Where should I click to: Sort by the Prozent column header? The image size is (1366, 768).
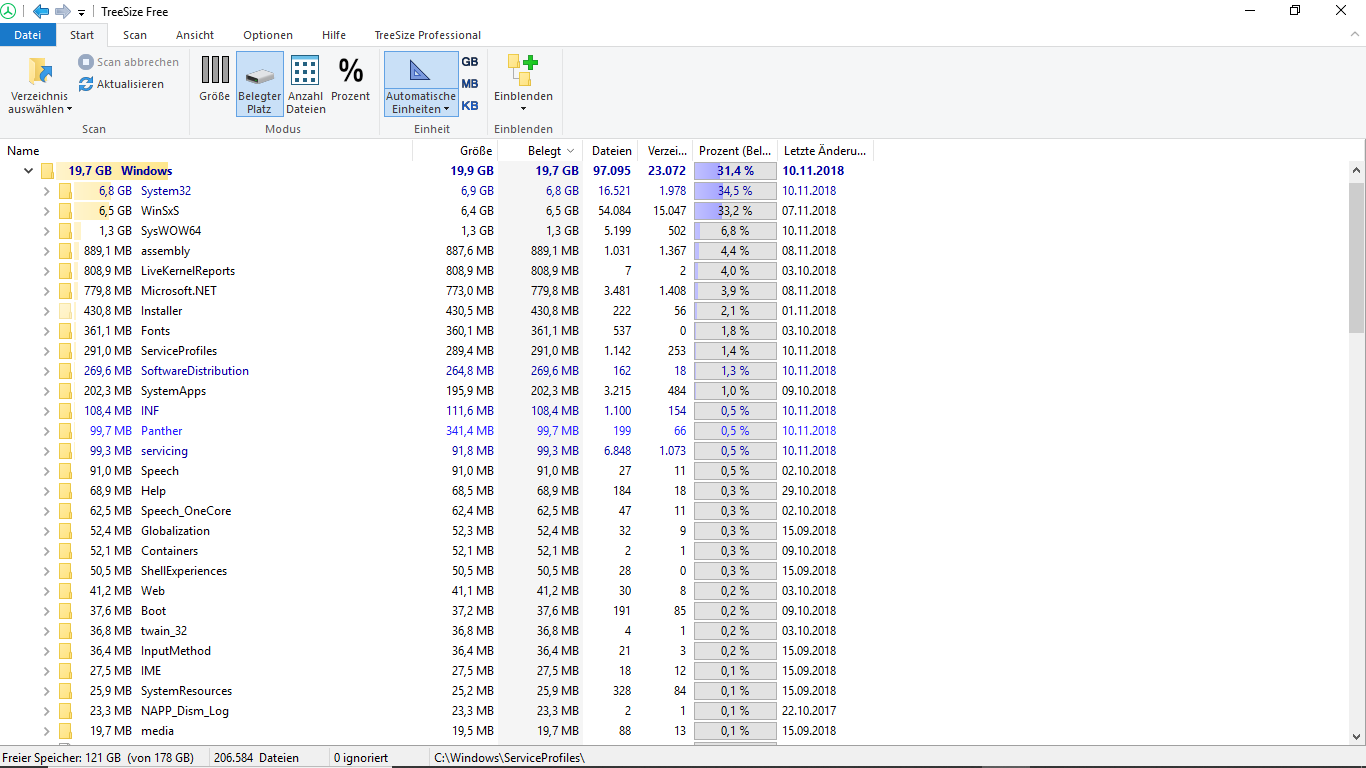(x=735, y=151)
